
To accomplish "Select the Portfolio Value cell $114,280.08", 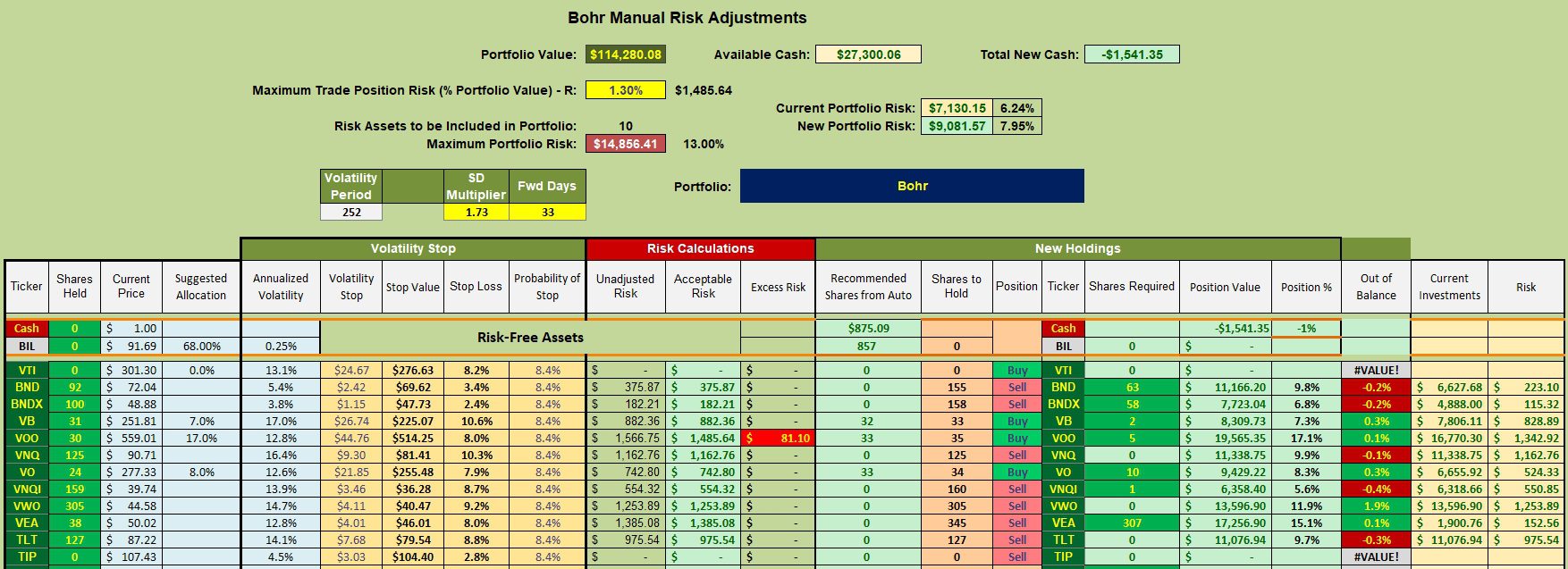I will [626, 54].
